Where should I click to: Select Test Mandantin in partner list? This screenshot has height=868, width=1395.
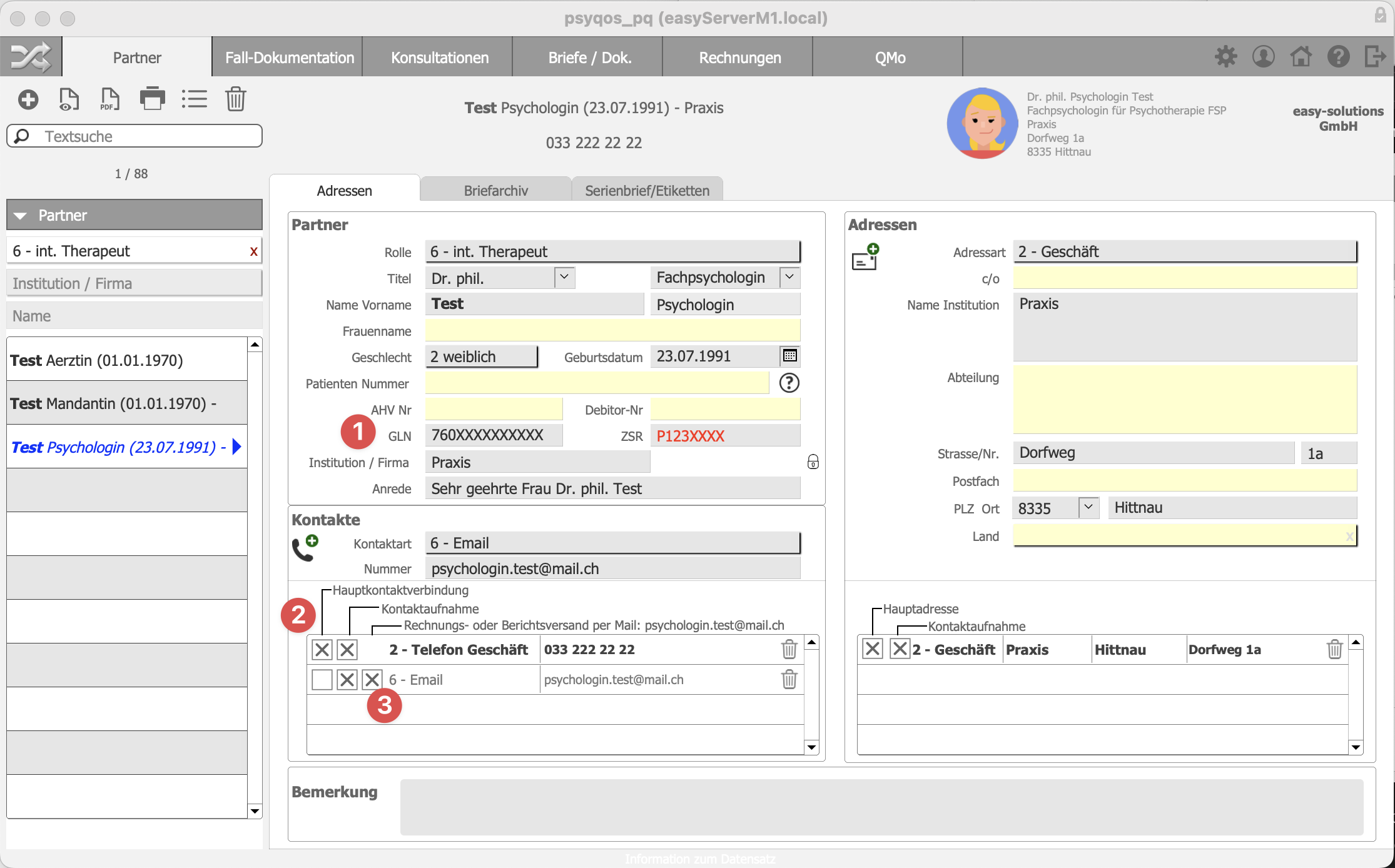(127, 403)
